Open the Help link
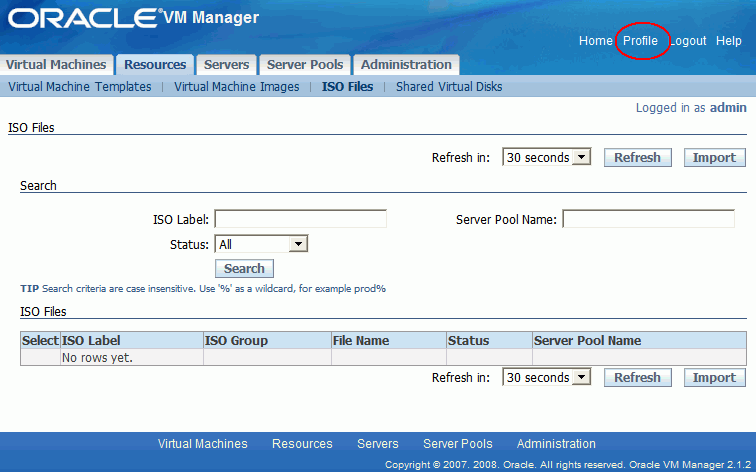This screenshot has width=756, height=472. 729,41
